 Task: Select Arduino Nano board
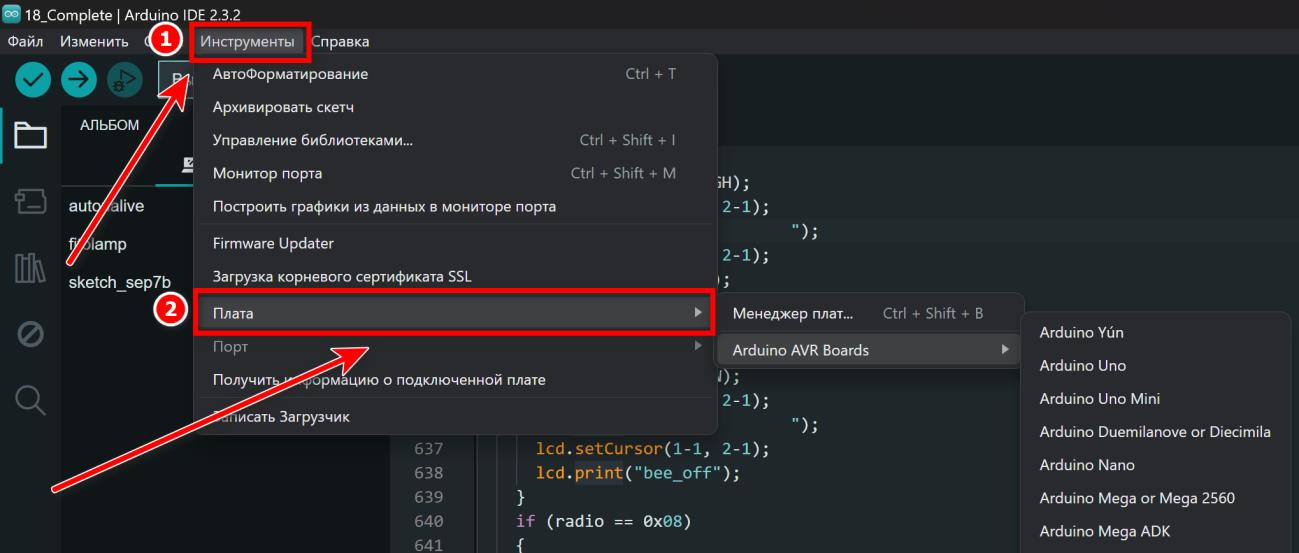point(1156,465)
